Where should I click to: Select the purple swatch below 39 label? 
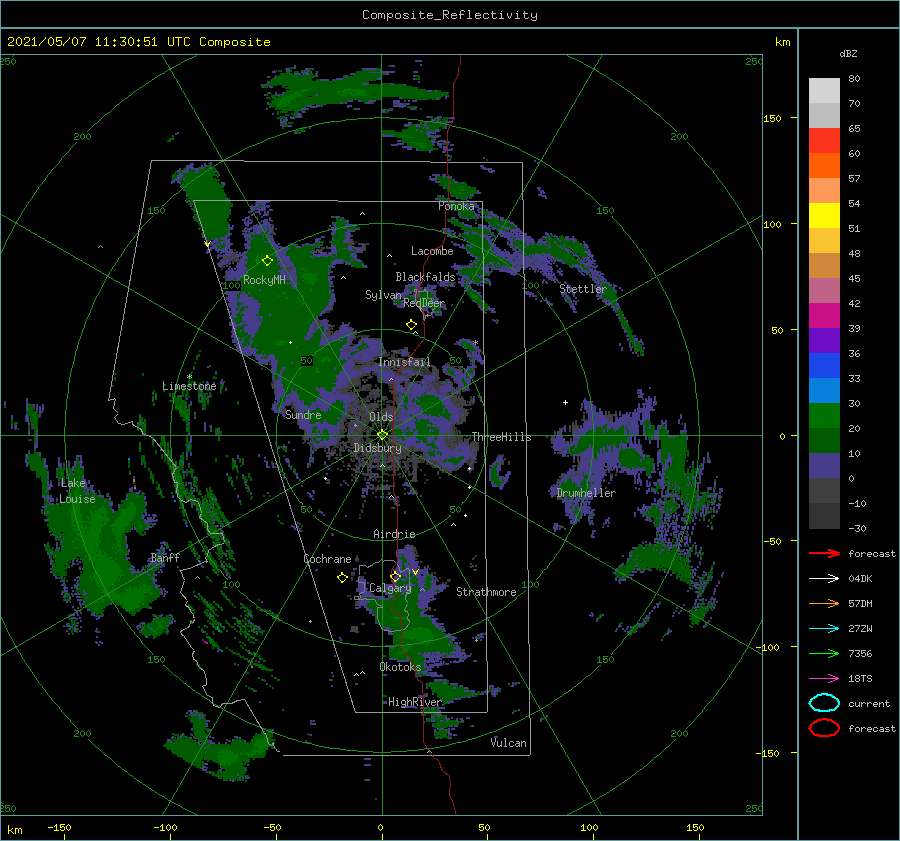coord(824,340)
